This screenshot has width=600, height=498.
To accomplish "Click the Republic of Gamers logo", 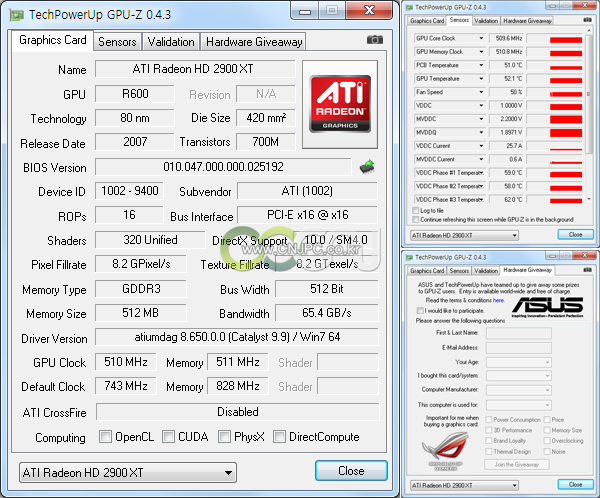I will pyautogui.click(x=445, y=451).
